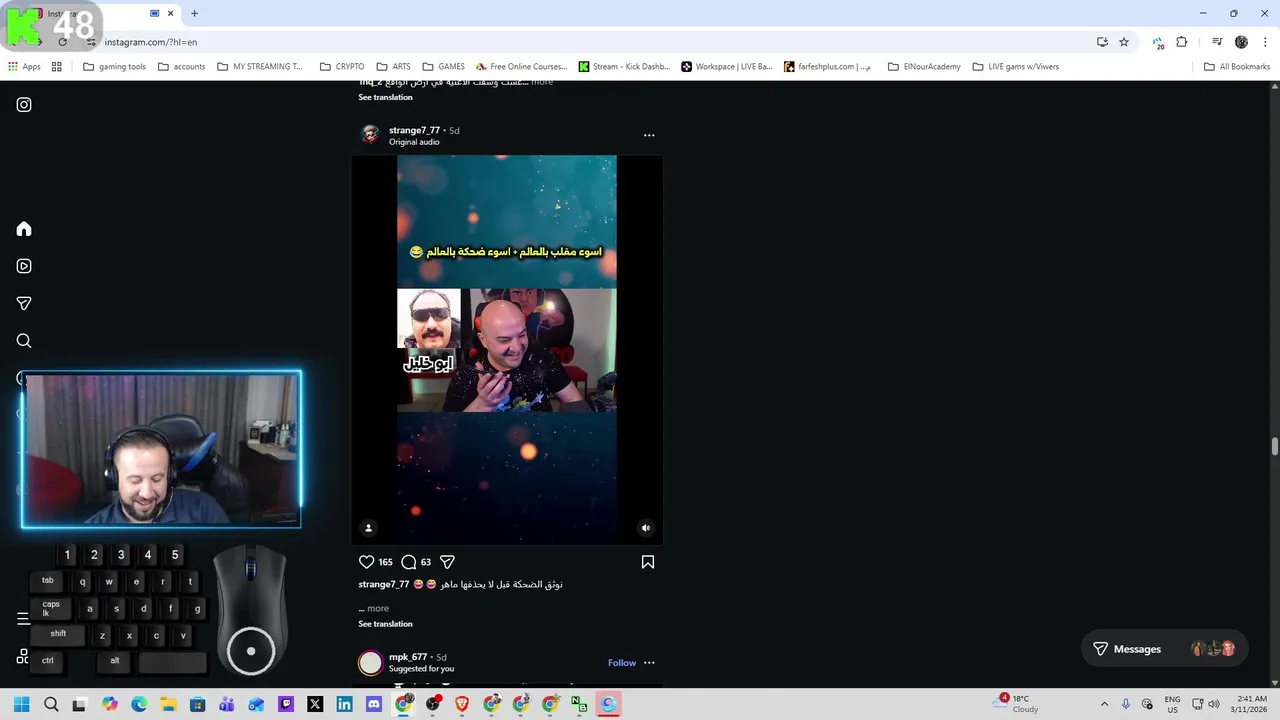Viewport: 1280px width, 720px height.
Task: Open the accounts bookmark folder
Action: pyautogui.click(x=181, y=67)
